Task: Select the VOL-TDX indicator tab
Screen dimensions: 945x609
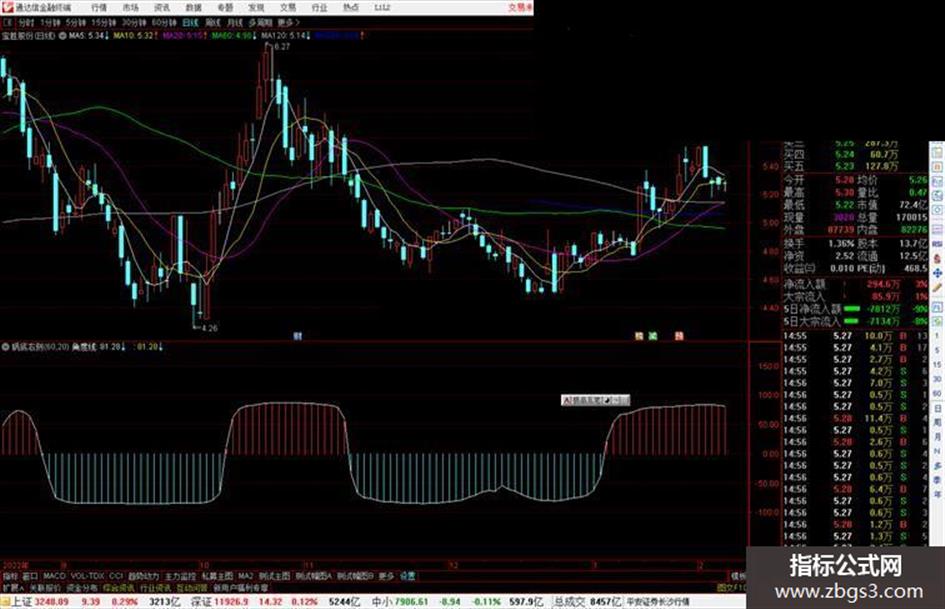Action: click(x=87, y=576)
